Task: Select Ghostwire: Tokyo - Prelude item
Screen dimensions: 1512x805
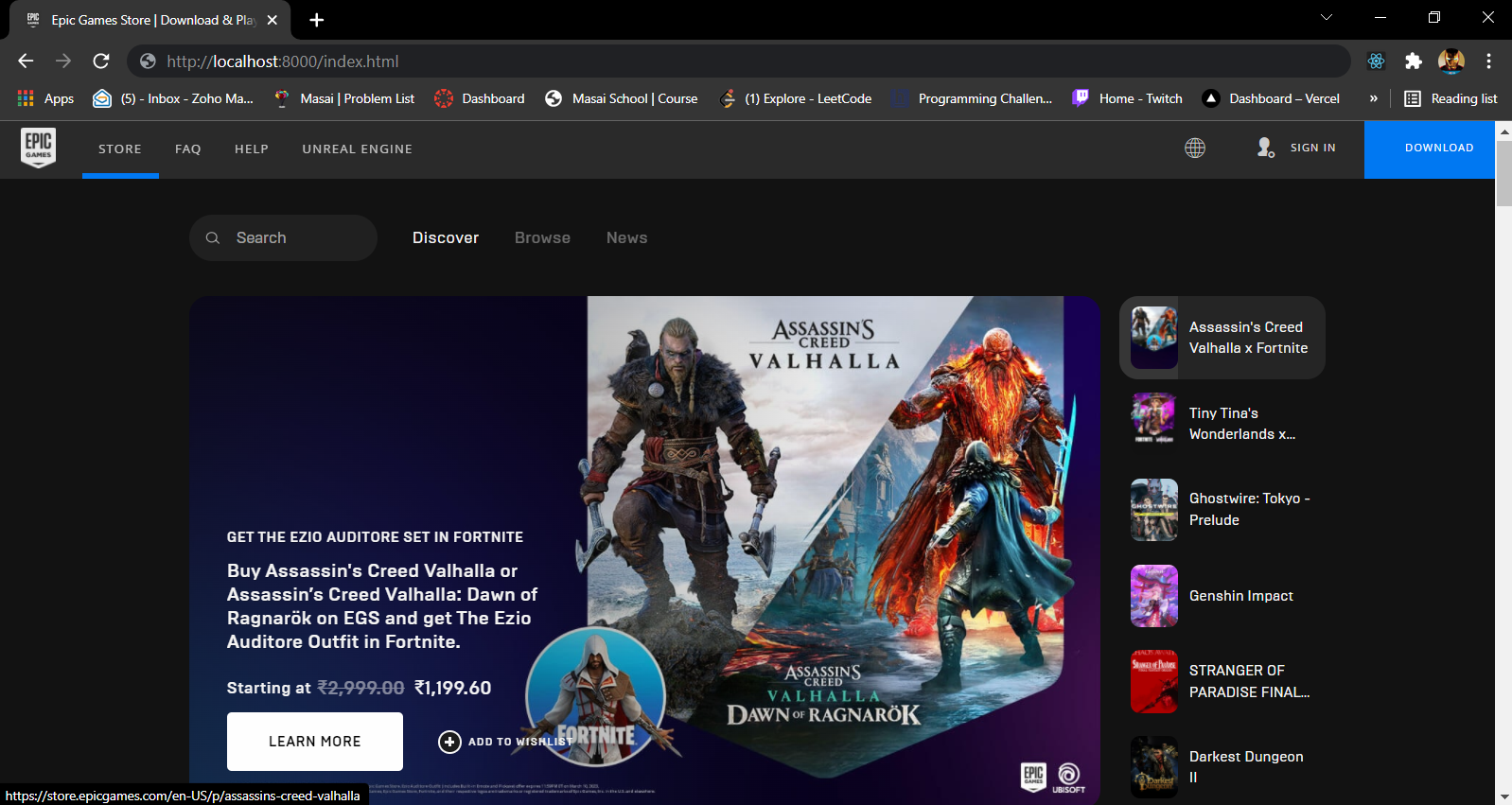Action: tap(1222, 509)
